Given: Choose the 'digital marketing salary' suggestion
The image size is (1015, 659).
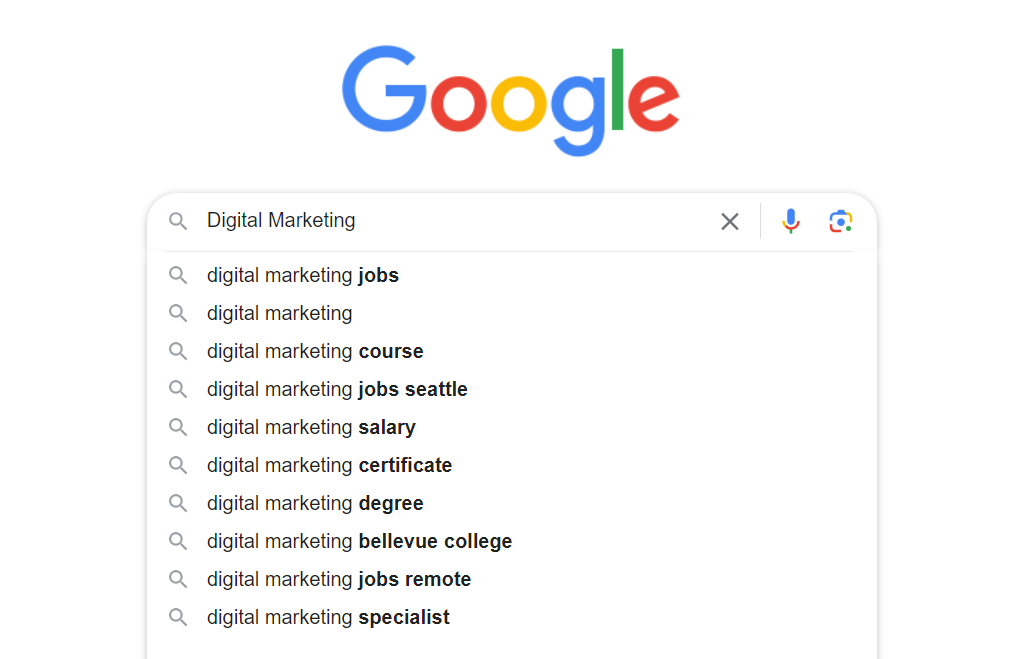Looking at the screenshot, I should (x=310, y=427).
